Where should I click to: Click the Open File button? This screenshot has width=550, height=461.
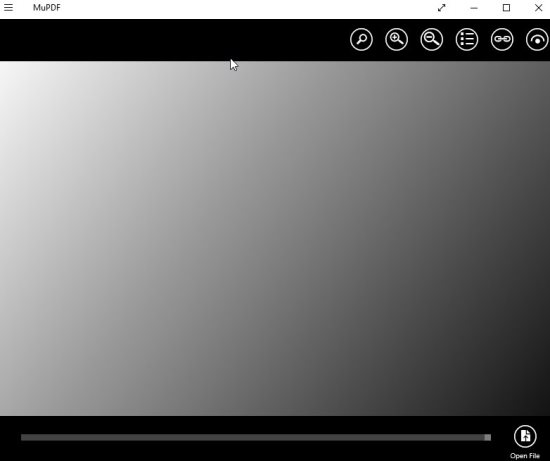[525, 442]
